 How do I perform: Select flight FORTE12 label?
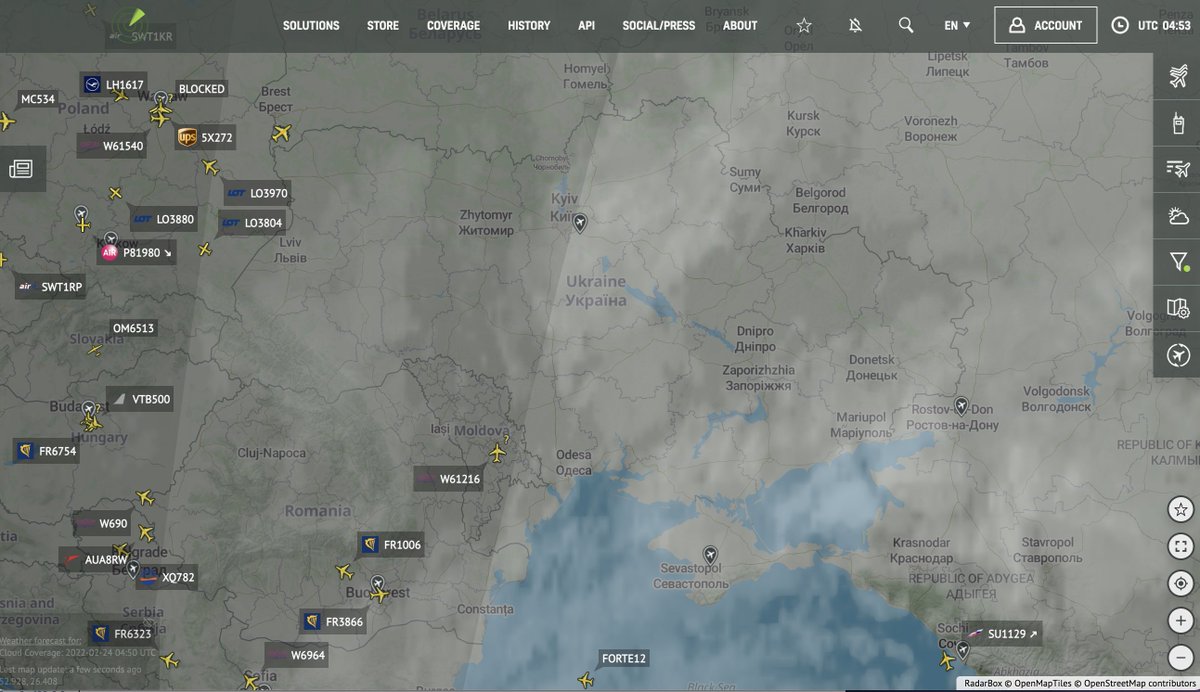[624, 658]
